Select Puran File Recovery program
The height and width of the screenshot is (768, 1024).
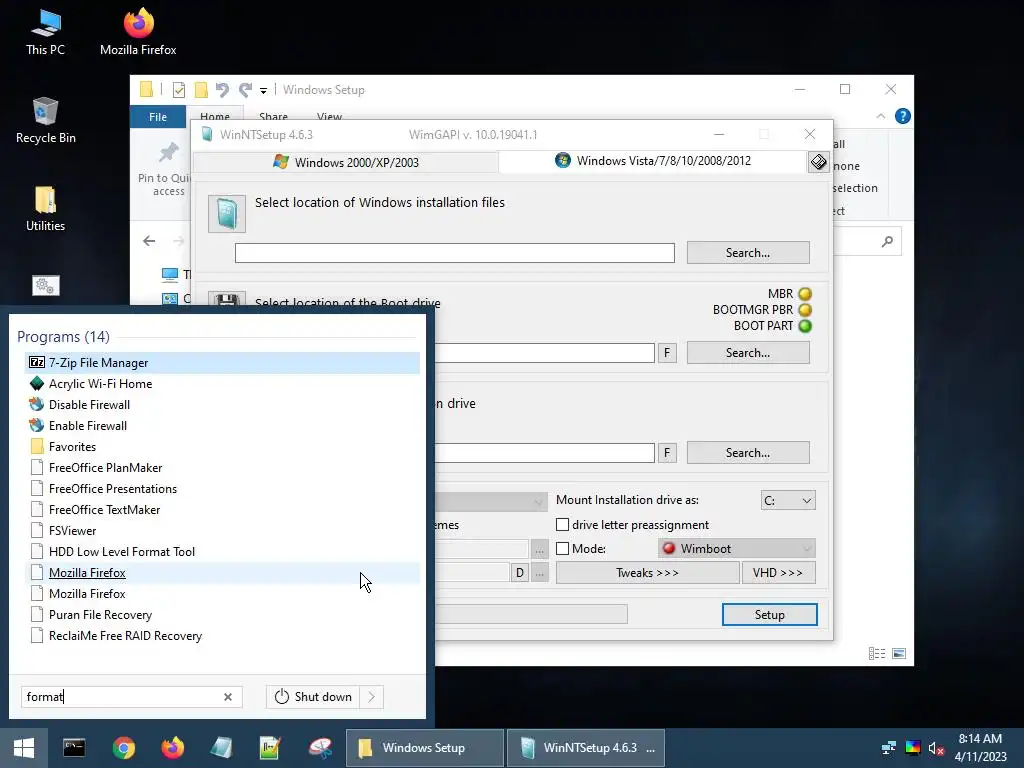pos(222,615)
